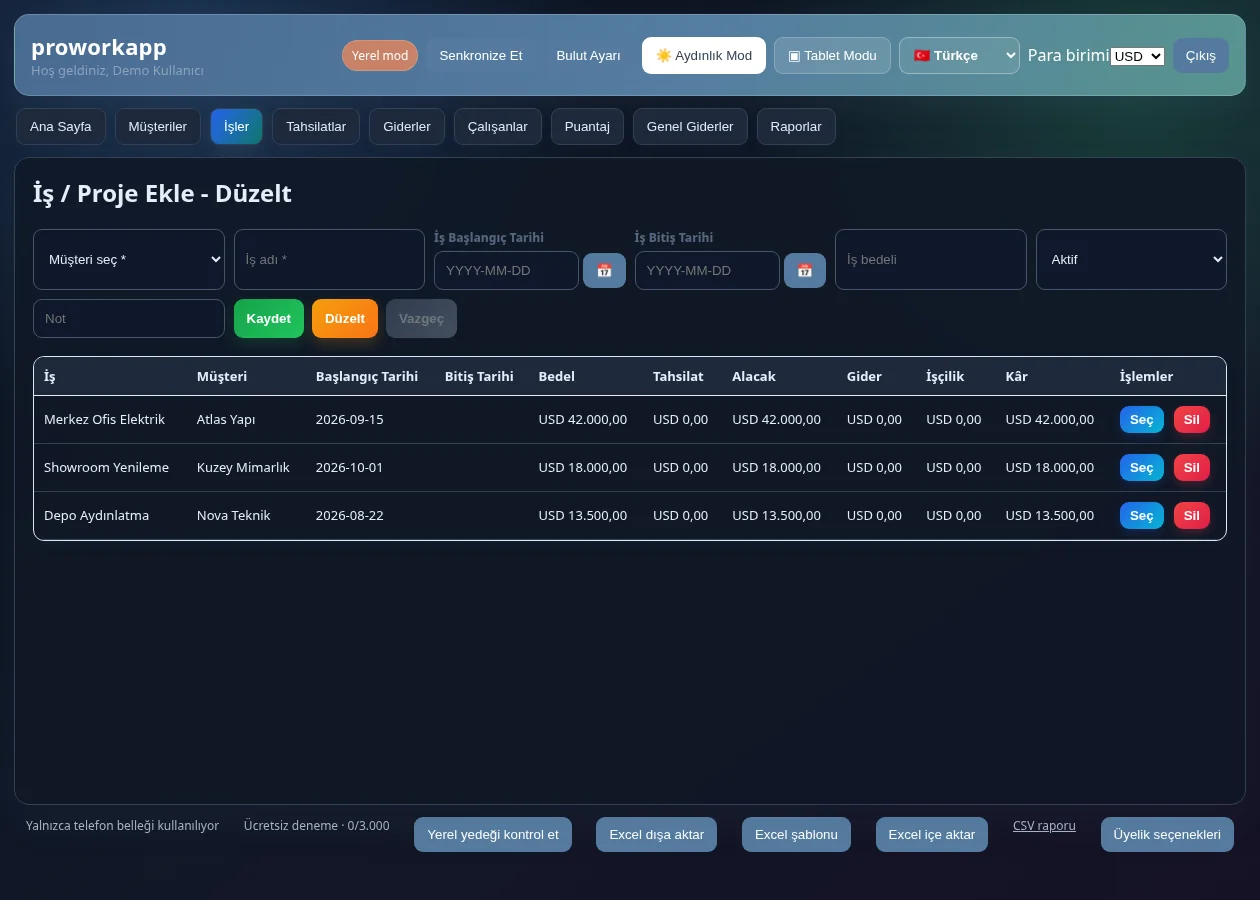Open start date calendar picker icon

[604, 270]
